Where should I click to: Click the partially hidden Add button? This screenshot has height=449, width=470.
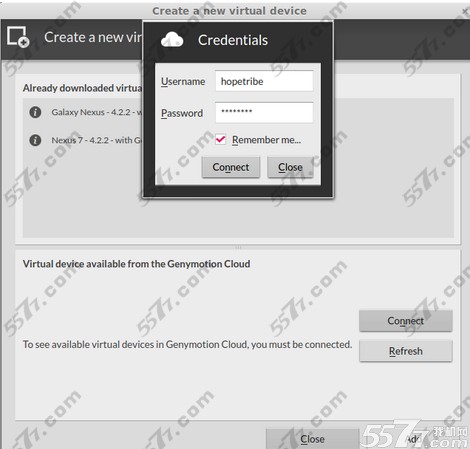point(413,439)
